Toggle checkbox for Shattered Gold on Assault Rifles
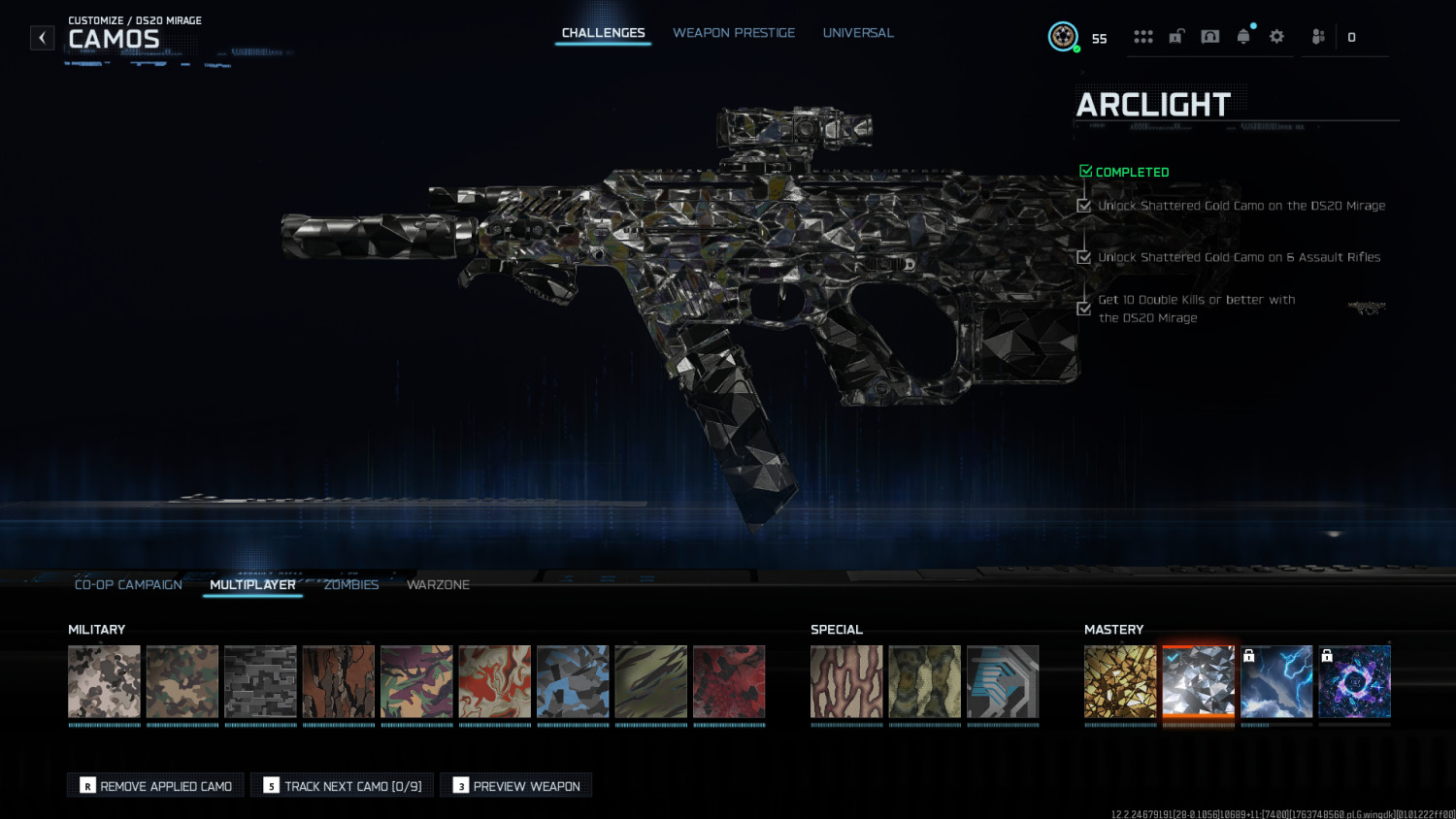Viewport: 1456px width, 819px height. coord(1084,257)
